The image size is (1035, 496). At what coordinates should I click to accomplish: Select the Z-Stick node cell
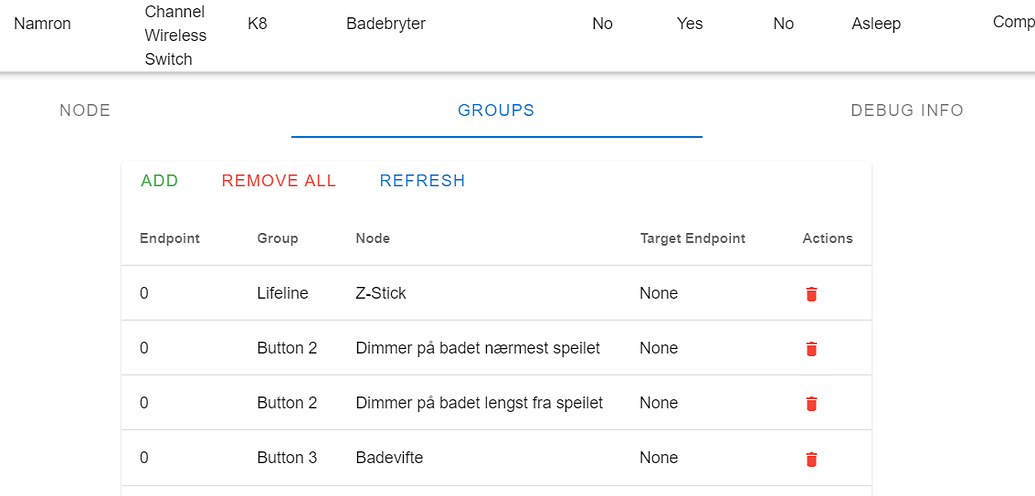coord(381,293)
